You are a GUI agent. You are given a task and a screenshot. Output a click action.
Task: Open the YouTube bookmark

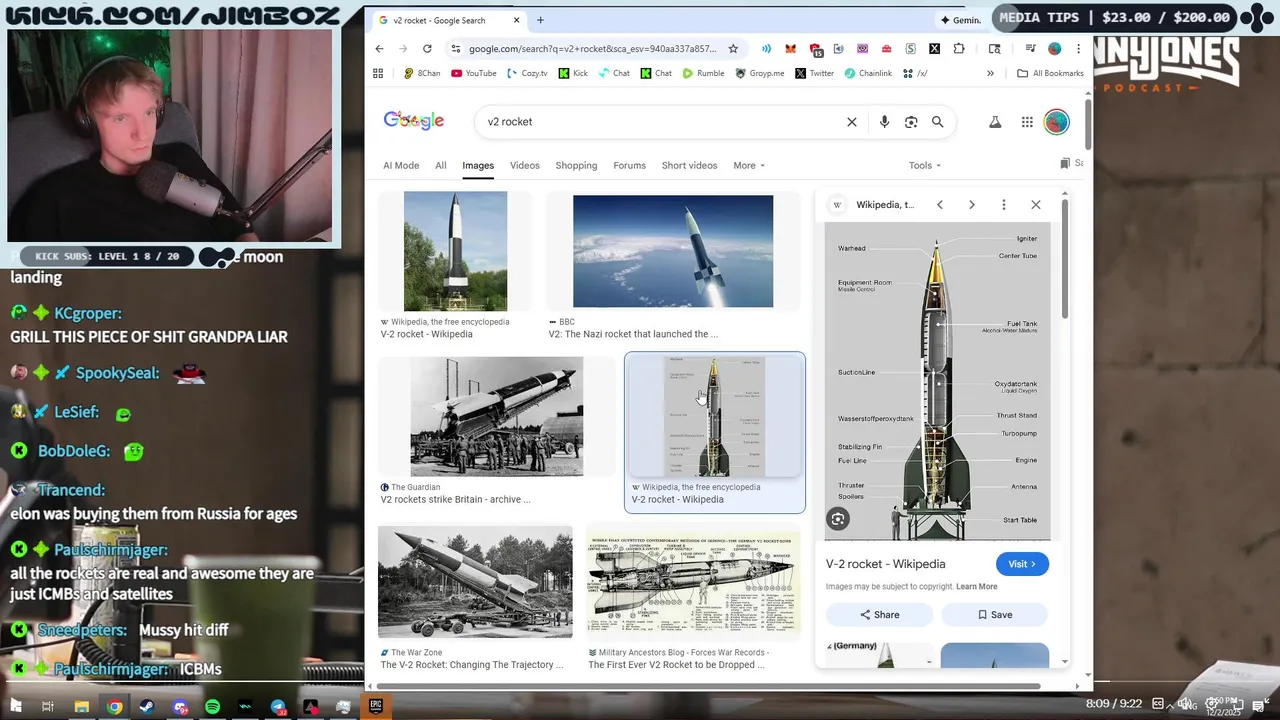point(473,73)
